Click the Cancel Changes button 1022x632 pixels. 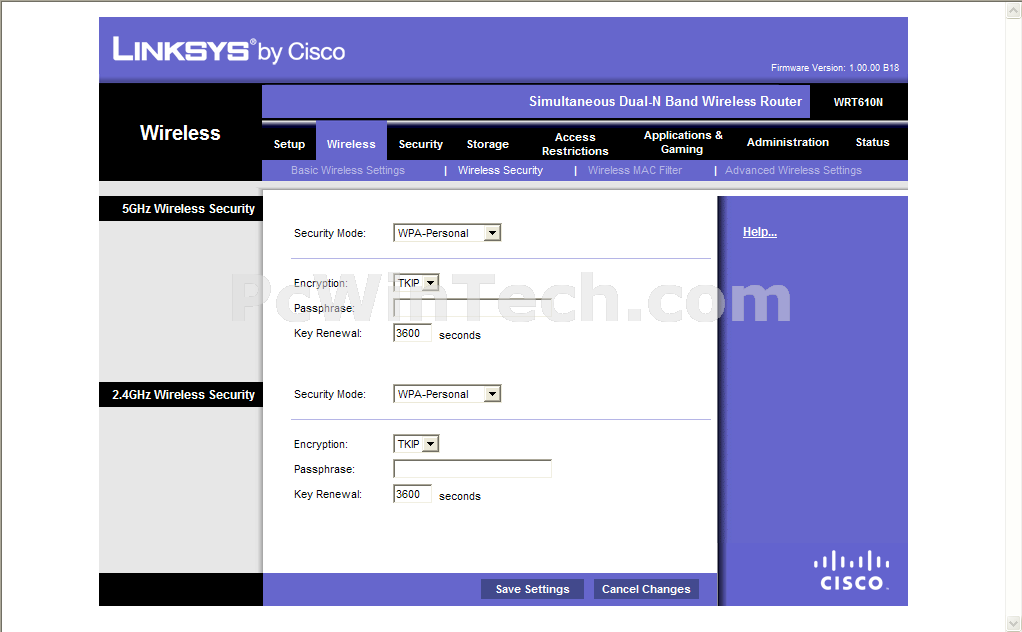[x=646, y=589]
